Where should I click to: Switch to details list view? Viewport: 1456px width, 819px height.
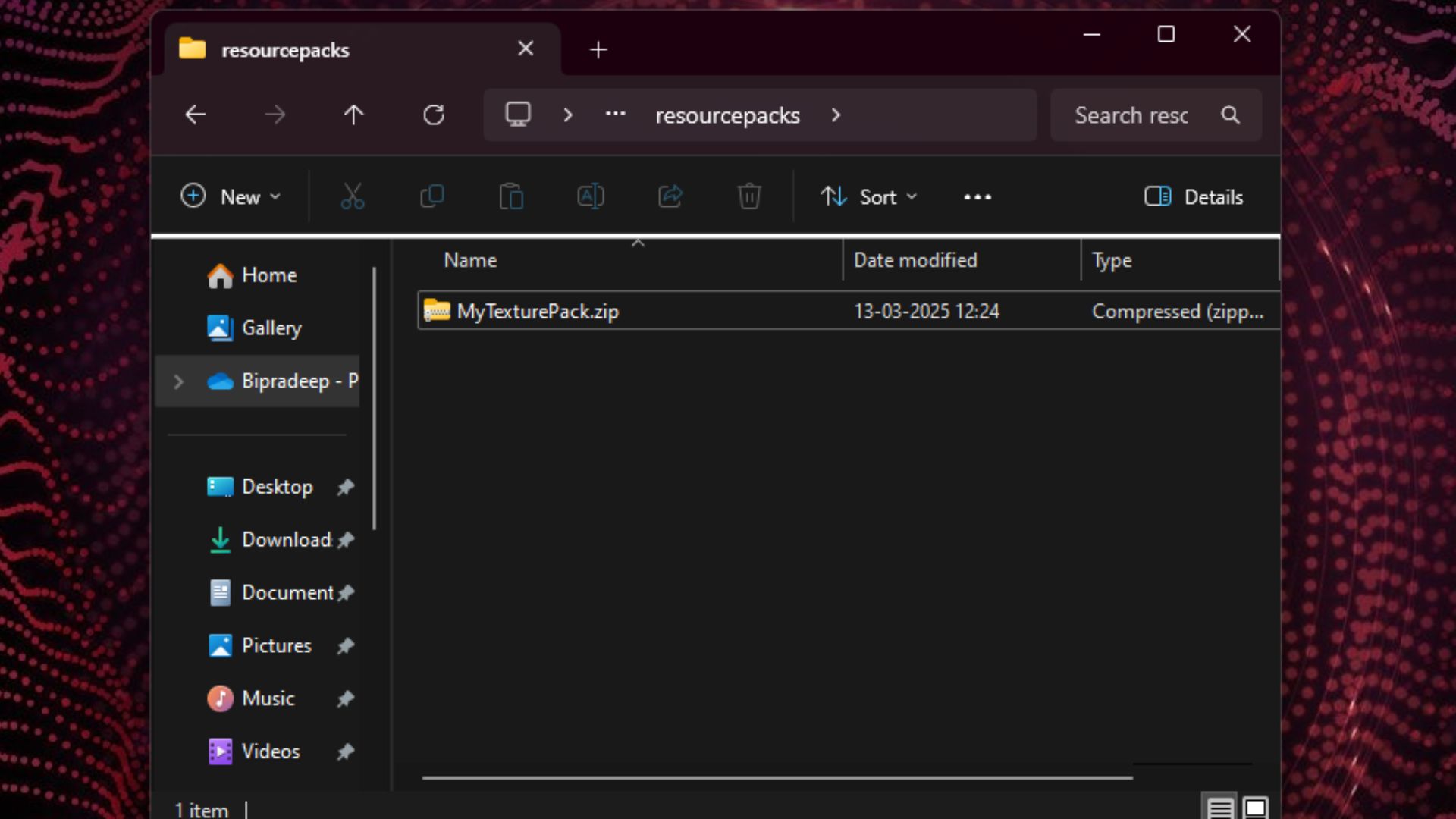1220,808
